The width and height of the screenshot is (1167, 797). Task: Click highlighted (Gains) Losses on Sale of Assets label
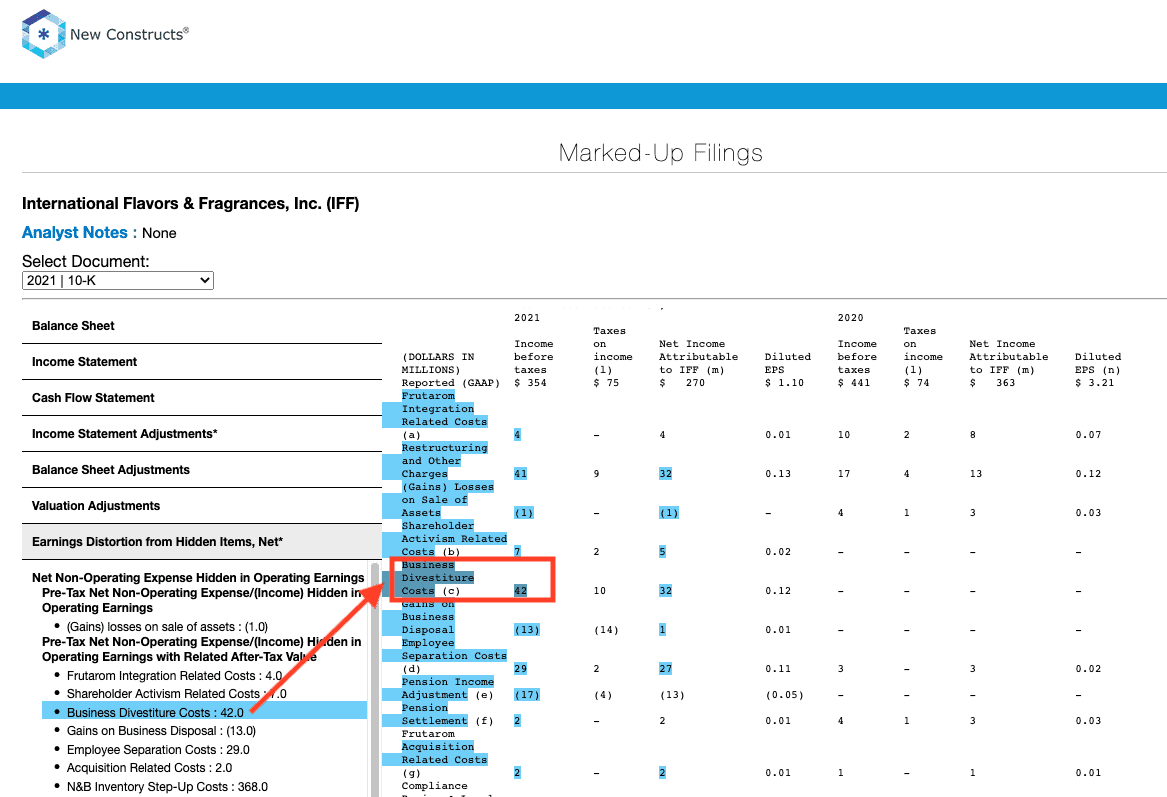click(447, 499)
